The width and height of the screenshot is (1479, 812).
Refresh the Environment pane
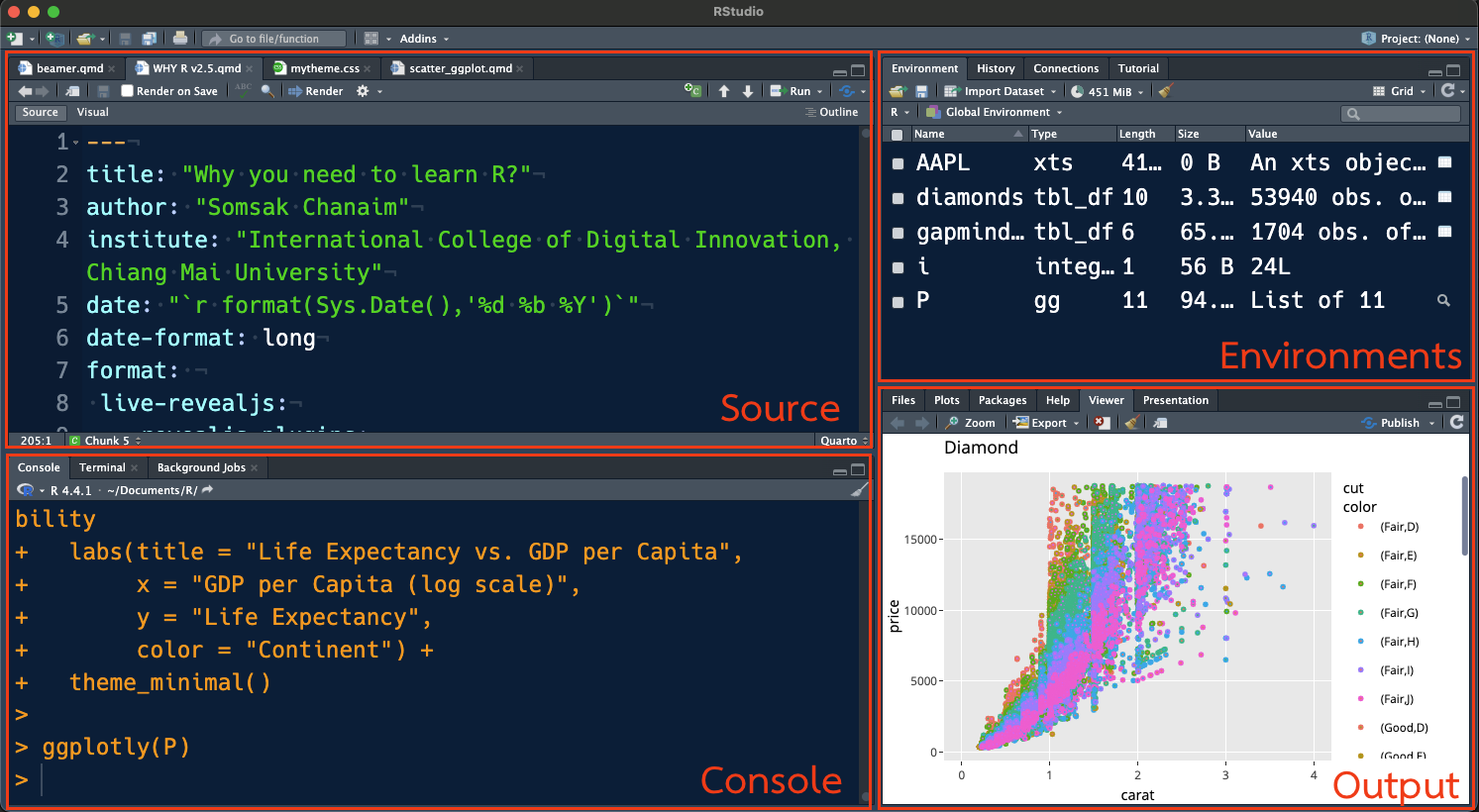(x=1448, y=90)
